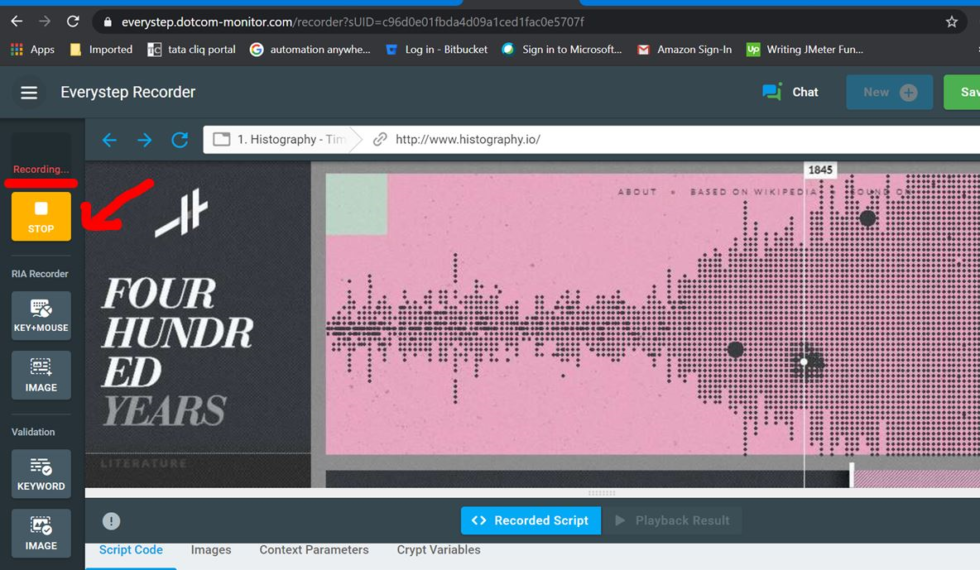This screenshot has height=570, width=980.
Task: Open the Amazon Sign-In bookmark
Action: coord(684,49)
